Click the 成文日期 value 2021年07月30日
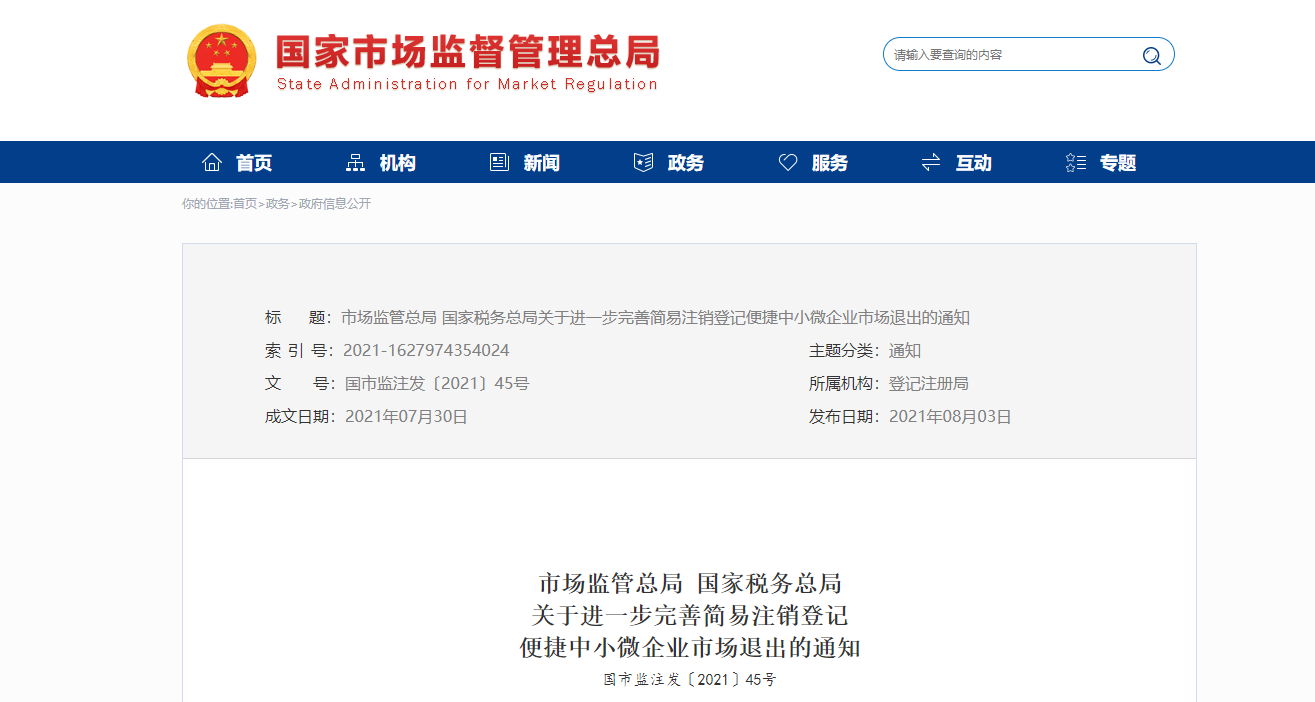The width and height of the screenshot is (1315, 702). [406, 417]
